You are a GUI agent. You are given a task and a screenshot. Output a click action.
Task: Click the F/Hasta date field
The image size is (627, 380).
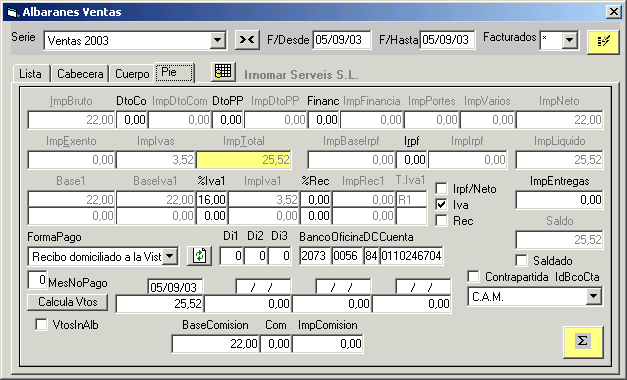(x=447, y=40)
